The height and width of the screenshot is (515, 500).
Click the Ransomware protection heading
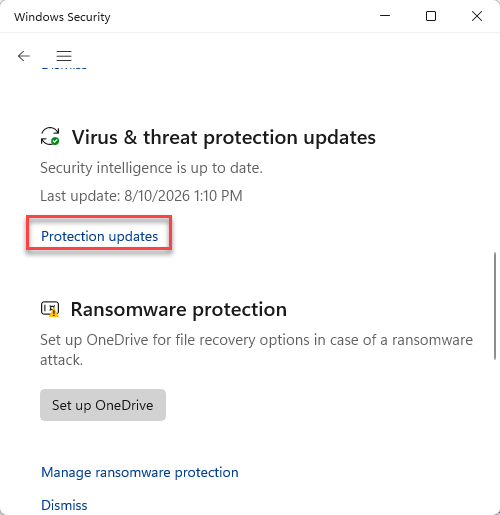[x=179, y=310]
